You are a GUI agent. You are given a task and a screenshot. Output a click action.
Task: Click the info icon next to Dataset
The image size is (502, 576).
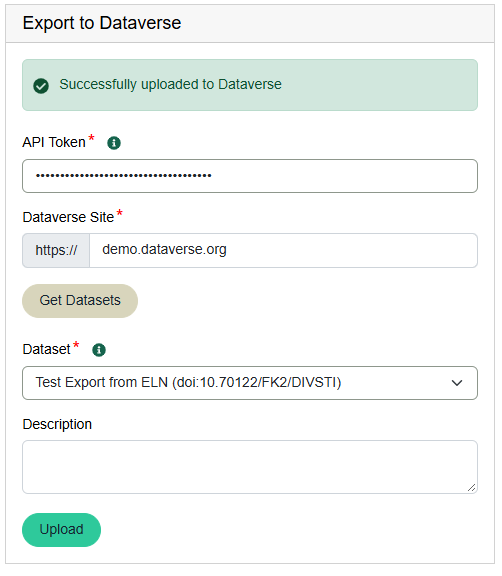[99, 350]
